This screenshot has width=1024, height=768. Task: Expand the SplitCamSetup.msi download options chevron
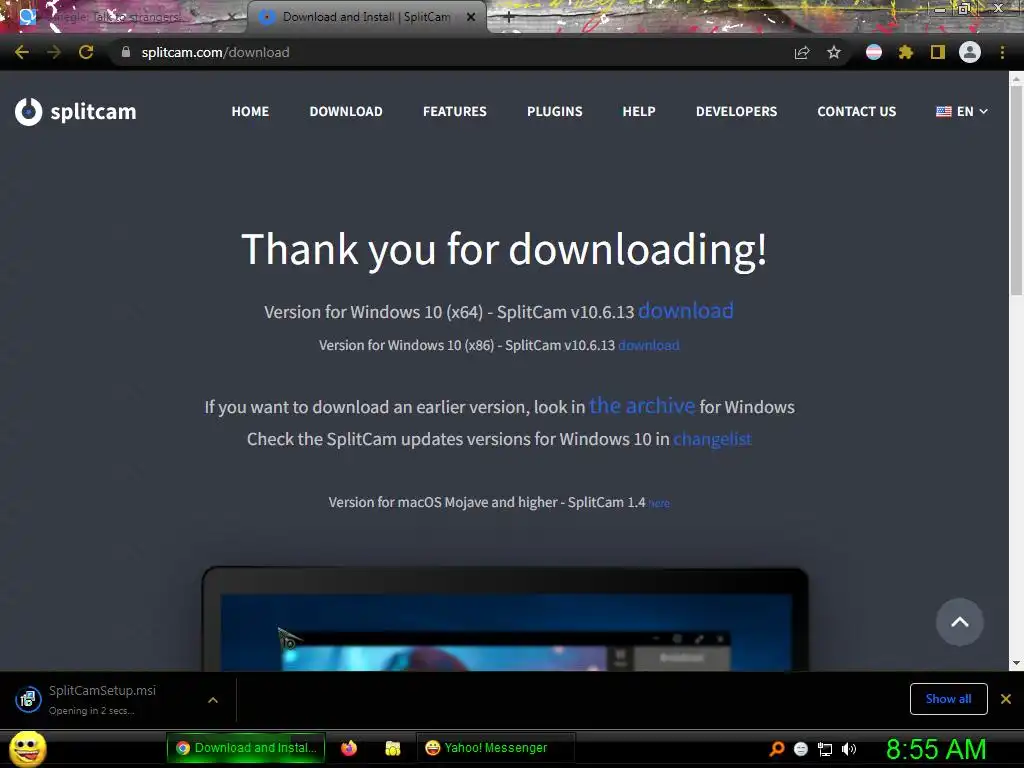pos(213,700)
